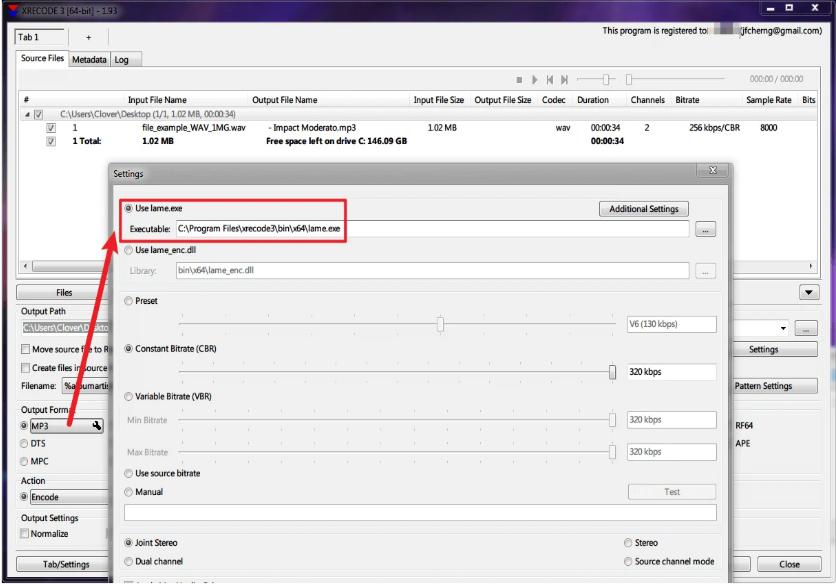Screen dimensions: 836x584
Task: Sort by Input File Name column header
Action: (157, 100)
